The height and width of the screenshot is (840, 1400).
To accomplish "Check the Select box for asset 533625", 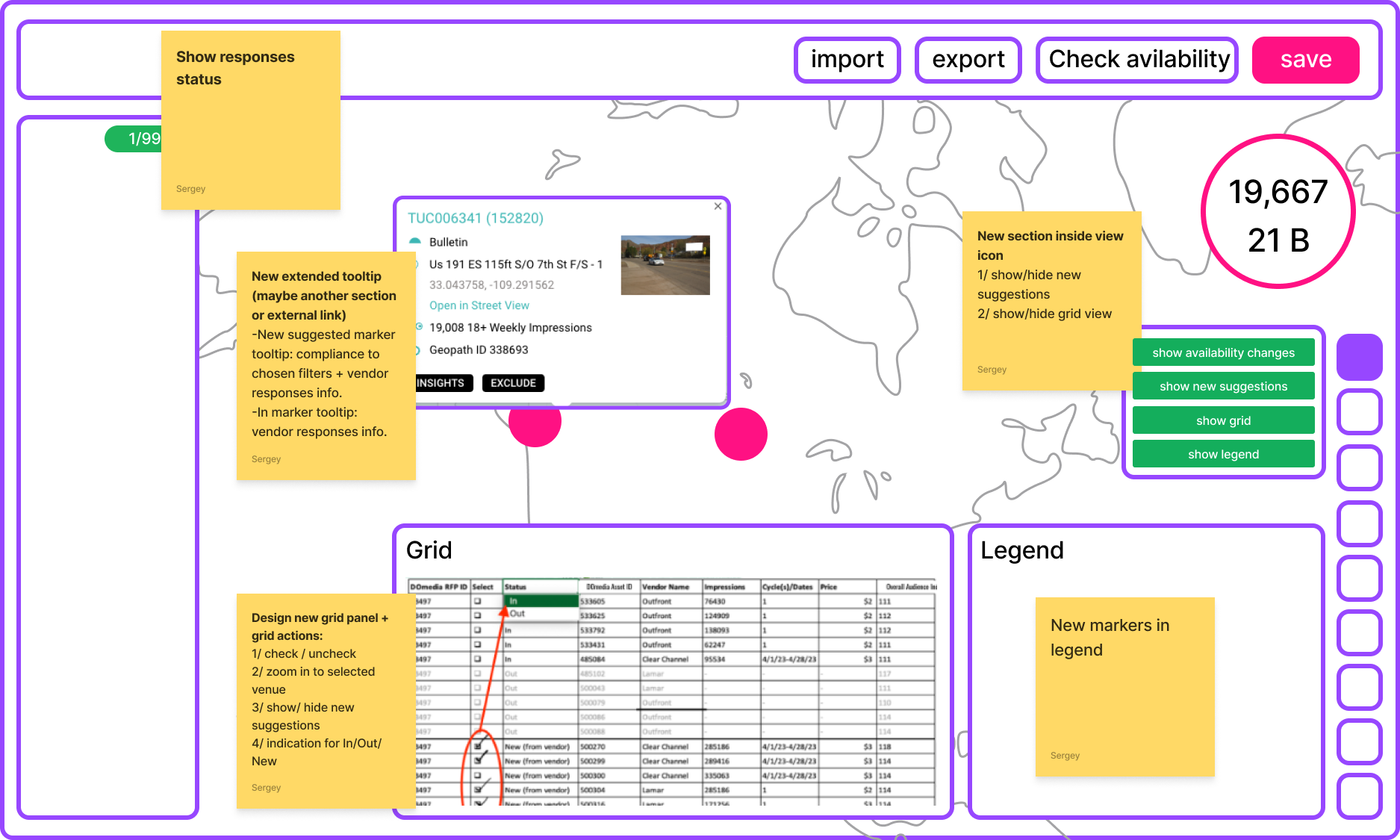I will click(x=478, y=616).
